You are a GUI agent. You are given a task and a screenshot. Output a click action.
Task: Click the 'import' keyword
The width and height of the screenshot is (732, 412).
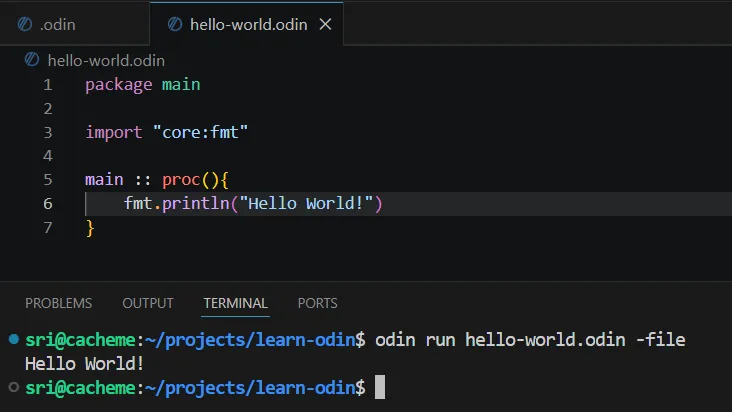113,133
